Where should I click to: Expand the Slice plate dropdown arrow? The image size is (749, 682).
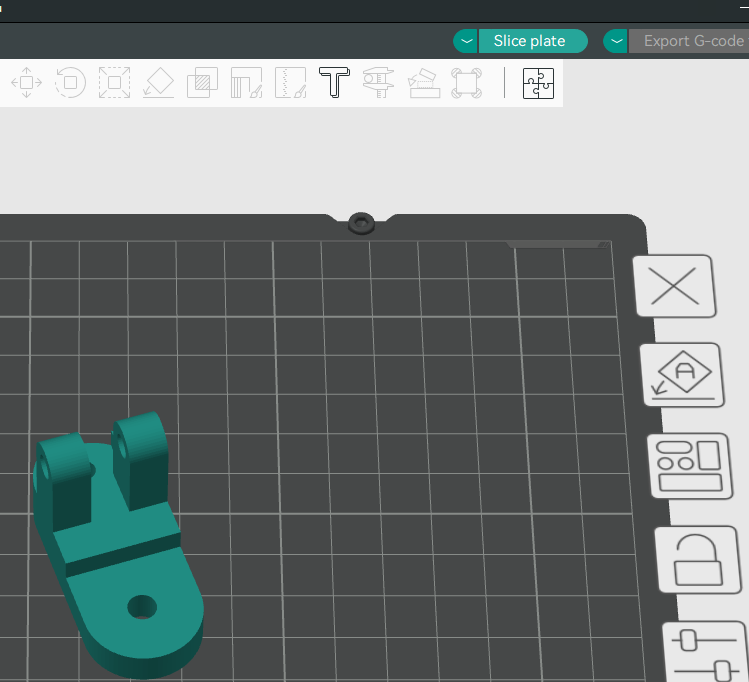466,41
